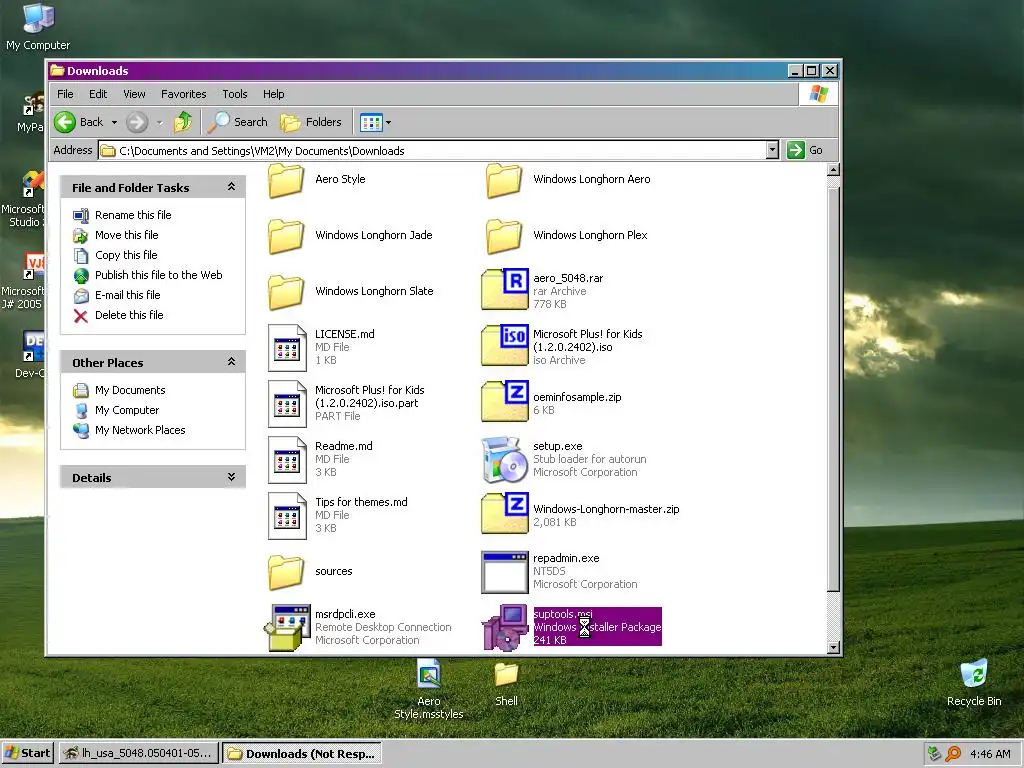The image size is (1024, 768).
Task: Click the scrollbar down arrow in Downloads
Action: tap(833, 647)
